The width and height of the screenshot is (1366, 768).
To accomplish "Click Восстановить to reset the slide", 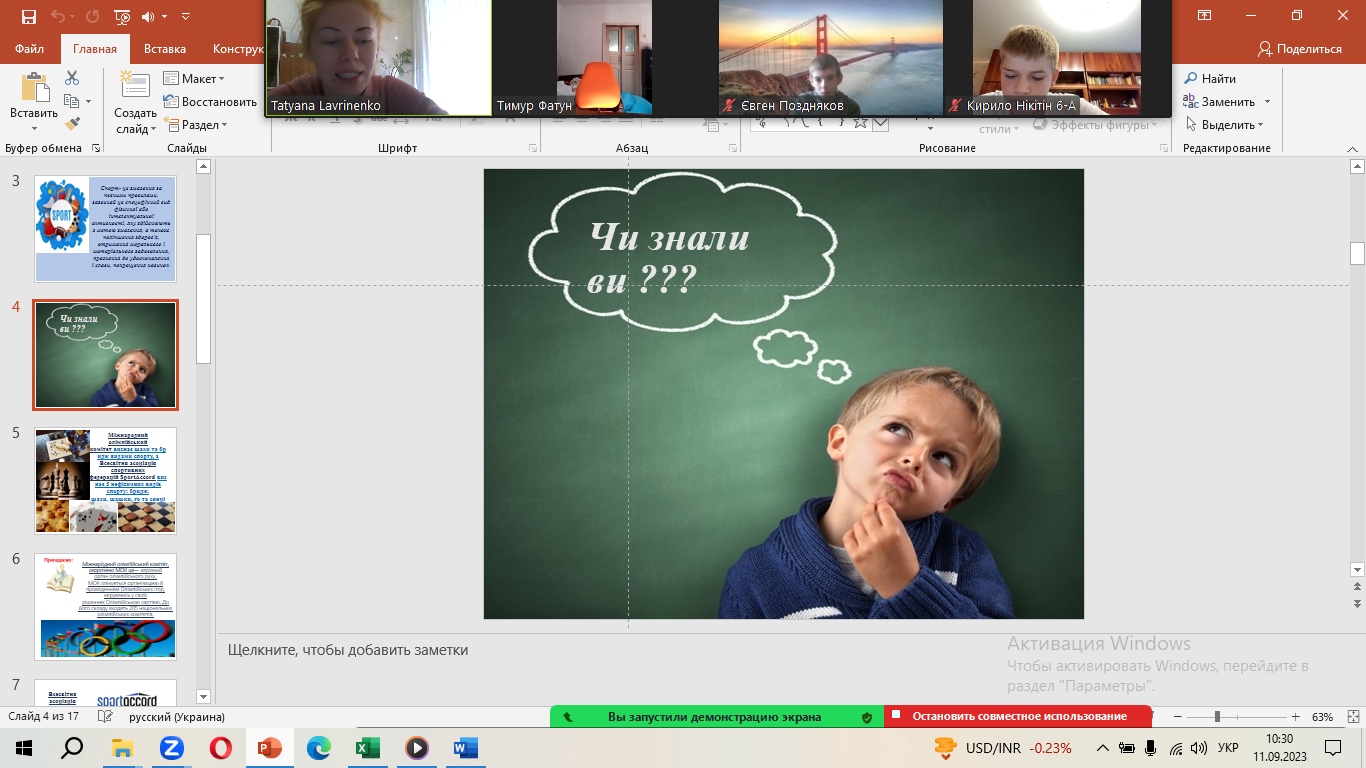I will [x=210, y=101].
